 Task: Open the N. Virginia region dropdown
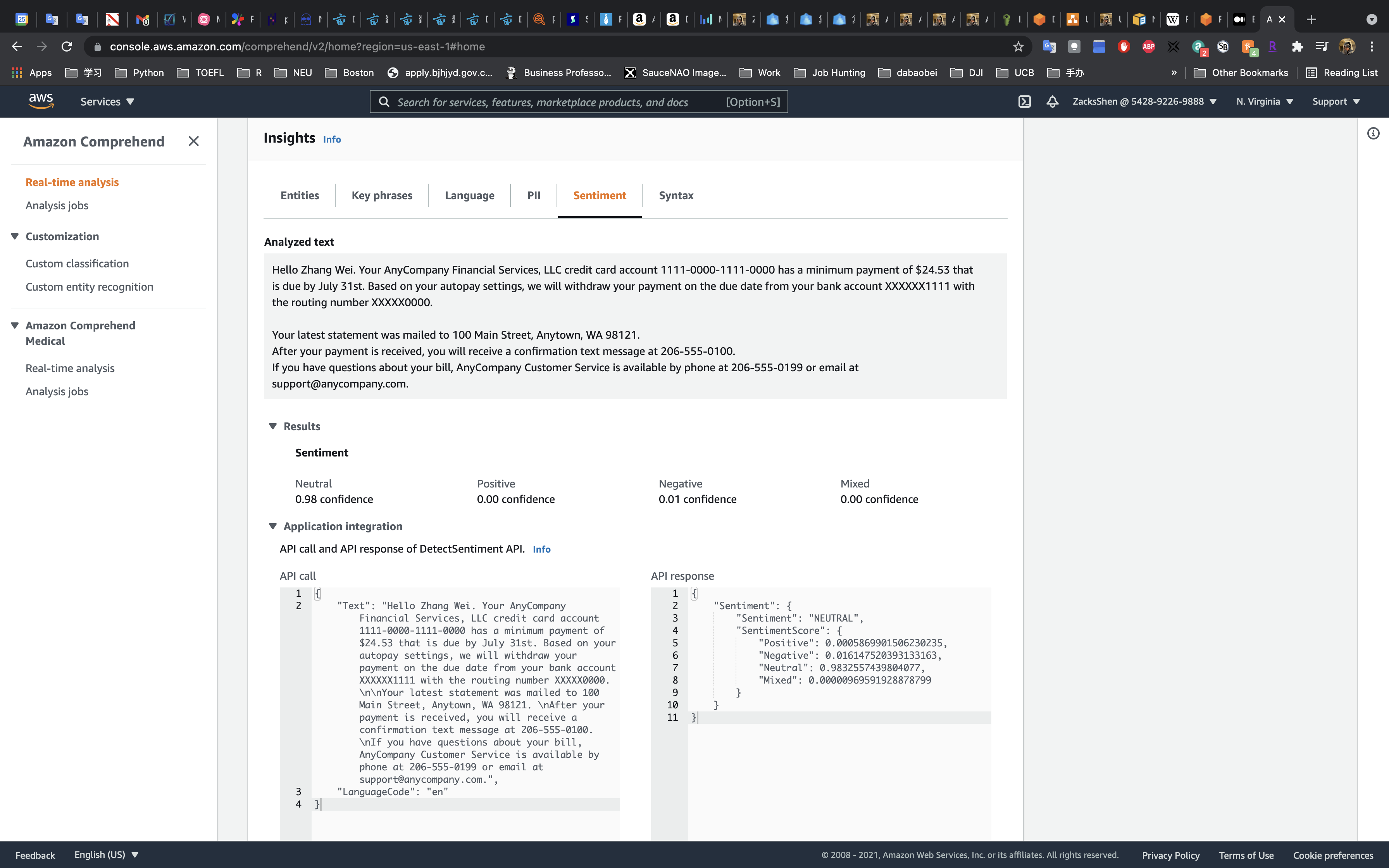coord(1265,102)
